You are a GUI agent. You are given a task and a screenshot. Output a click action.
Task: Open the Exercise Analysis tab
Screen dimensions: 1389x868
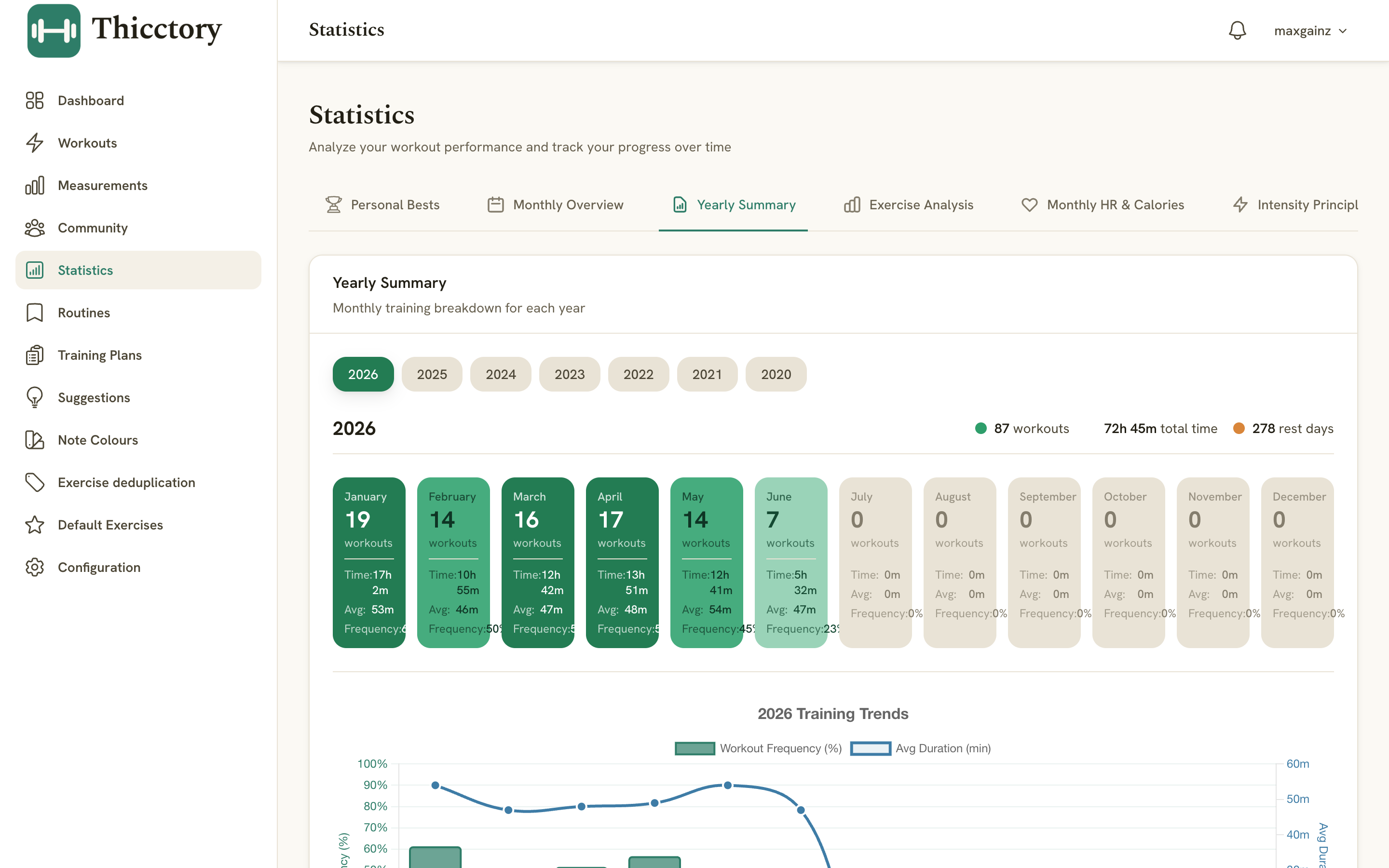click(x=909, y=205)
